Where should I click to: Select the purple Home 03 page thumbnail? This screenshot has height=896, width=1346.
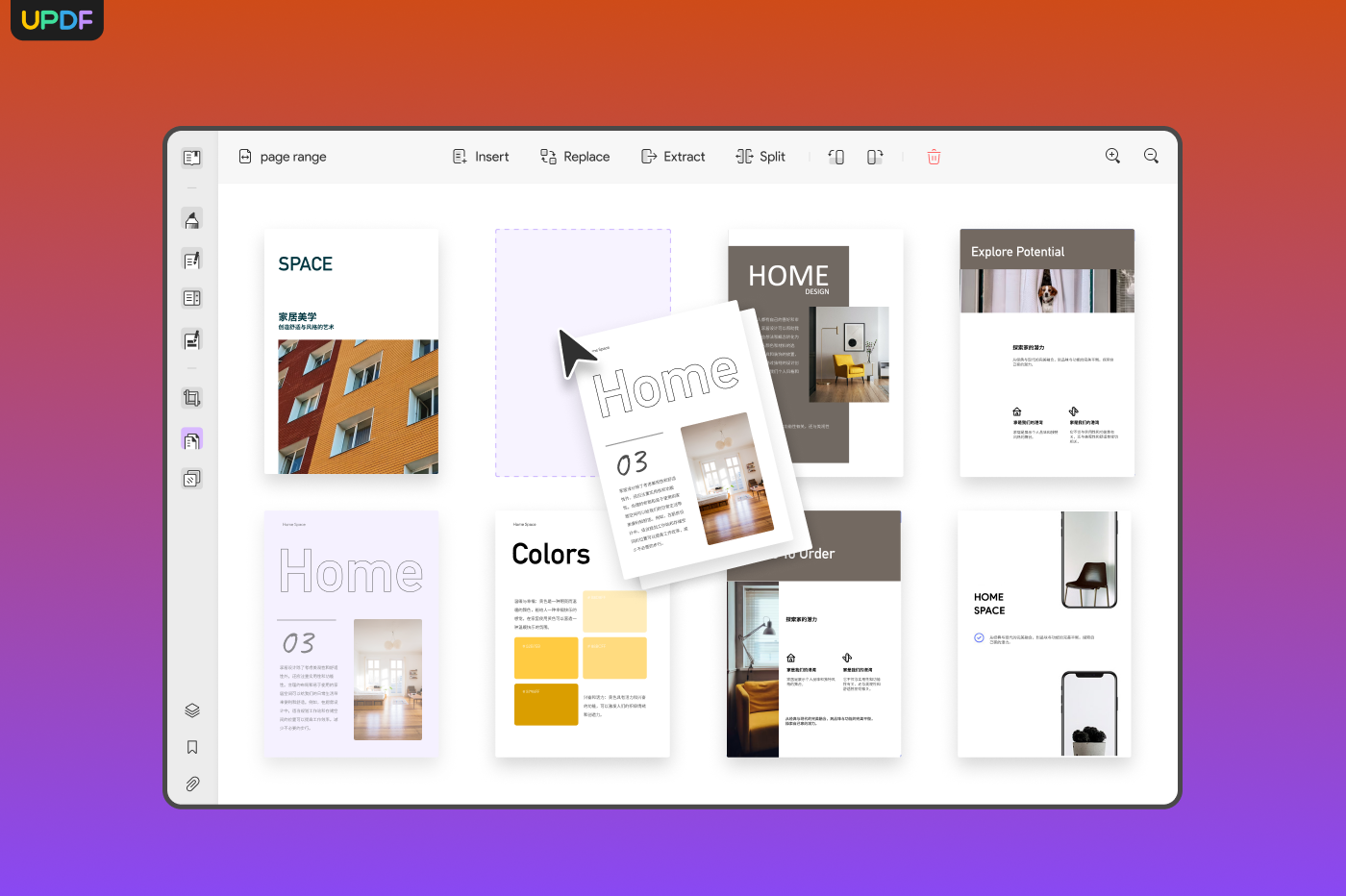tap(351, 634)
